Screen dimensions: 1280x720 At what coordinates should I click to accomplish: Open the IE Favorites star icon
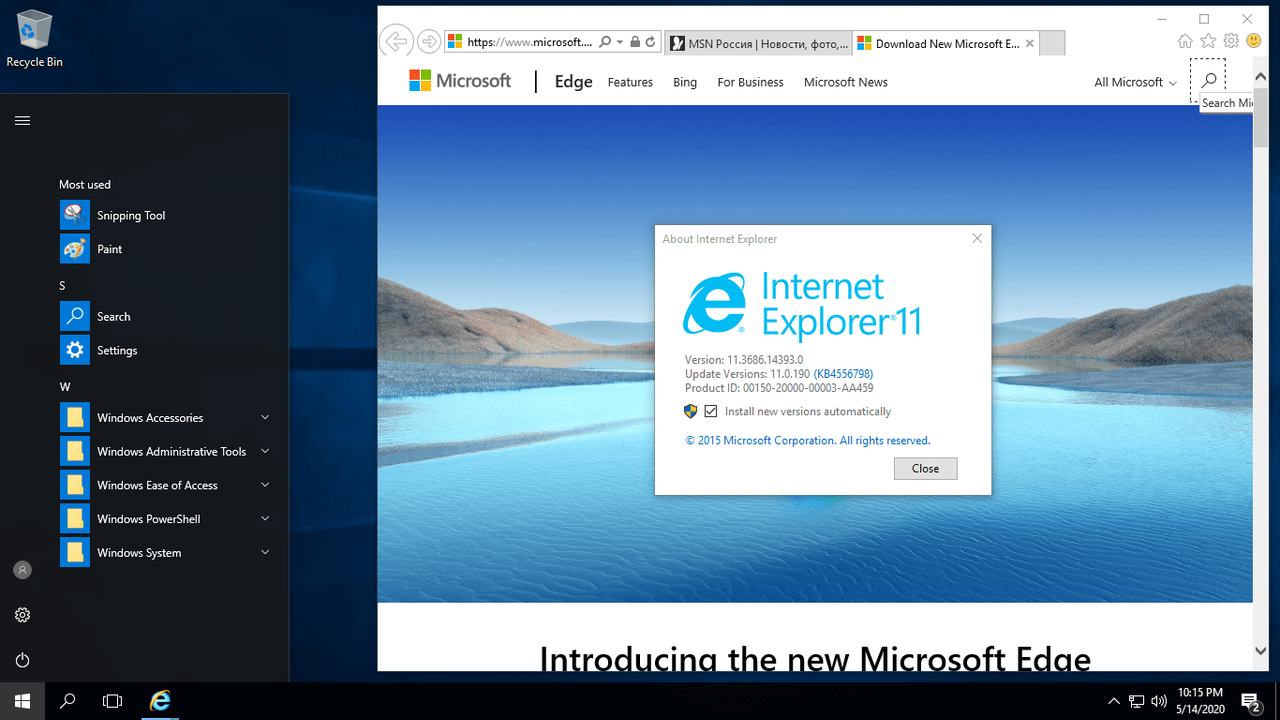click(1208, 41)
